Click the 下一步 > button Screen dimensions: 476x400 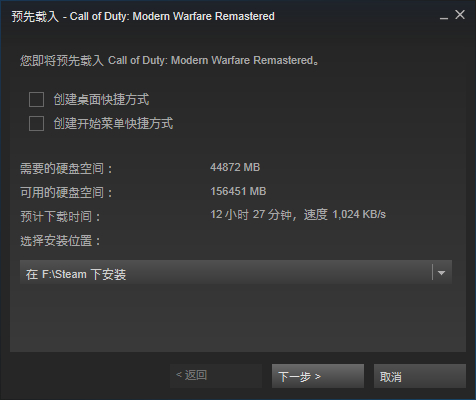318,376
